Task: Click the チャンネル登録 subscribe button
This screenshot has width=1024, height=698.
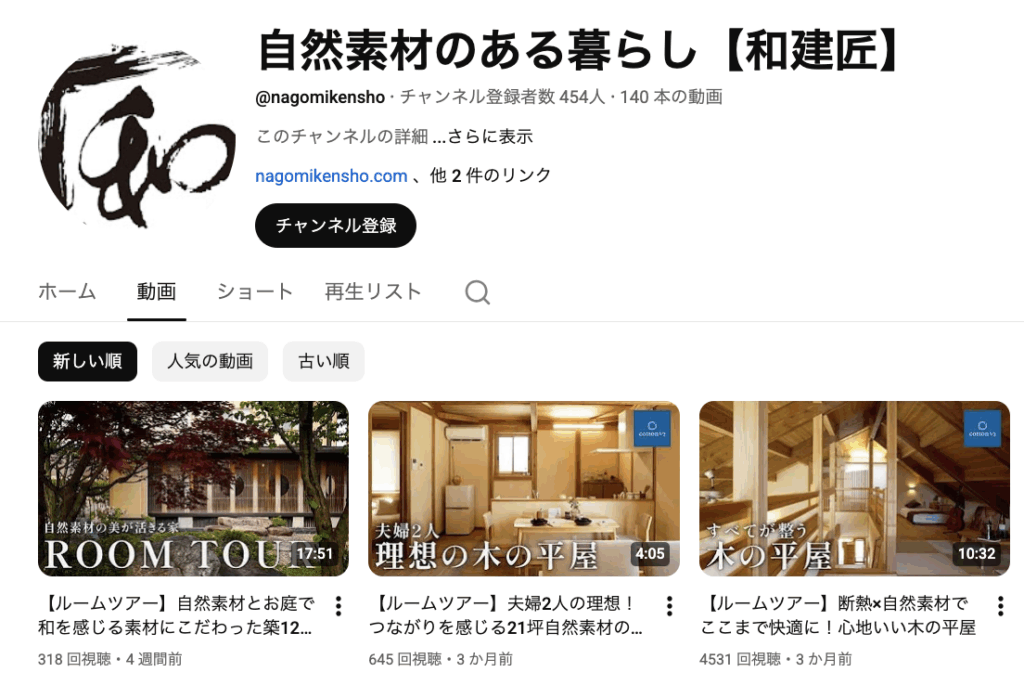Action: click(336, 225)
